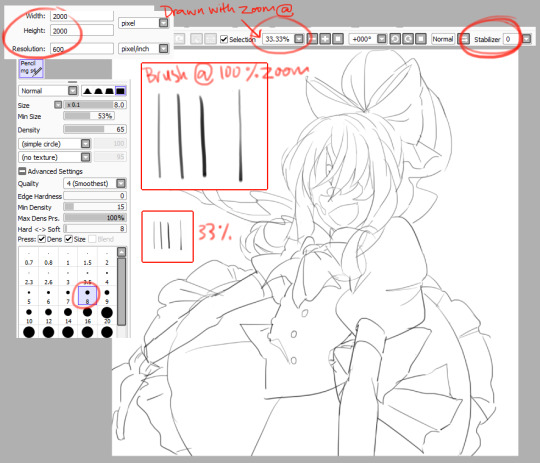Reset canvas rotation with the square button
The image size is (540, 463).
coord(420,39)
